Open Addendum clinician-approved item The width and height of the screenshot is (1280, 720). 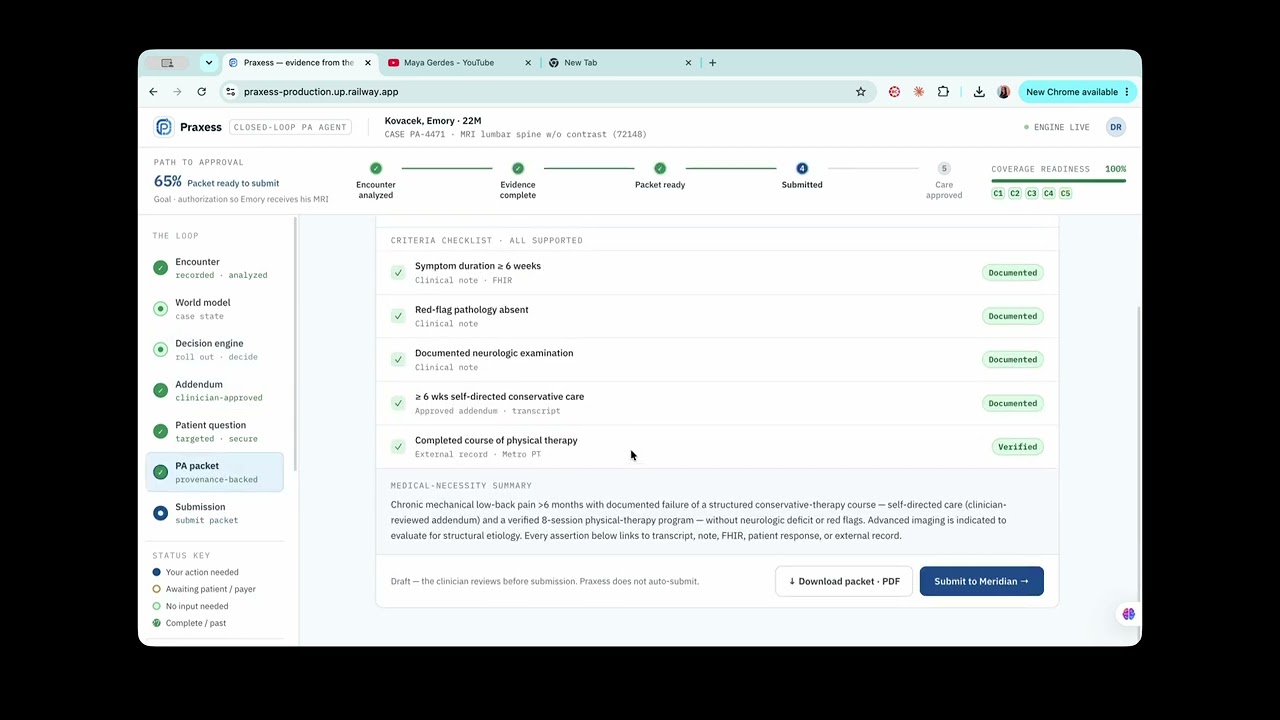215,391
